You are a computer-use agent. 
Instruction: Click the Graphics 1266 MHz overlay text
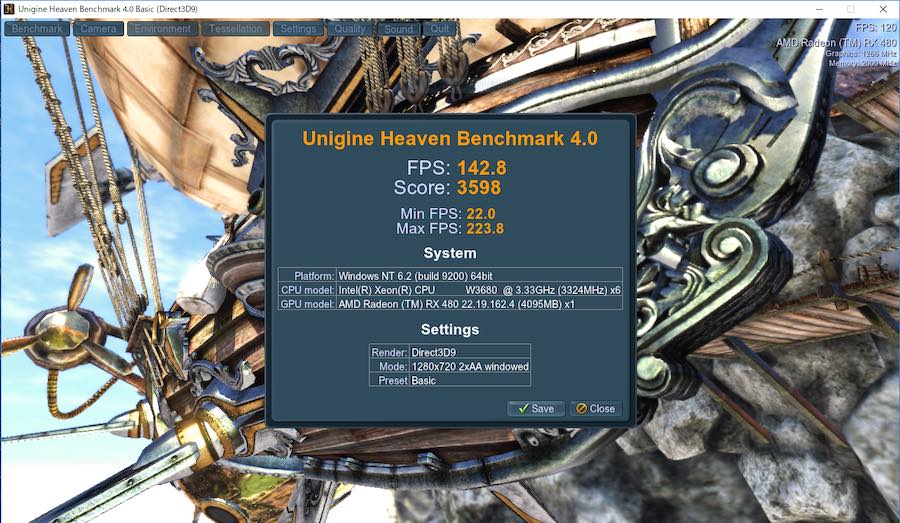pos(860,53)
